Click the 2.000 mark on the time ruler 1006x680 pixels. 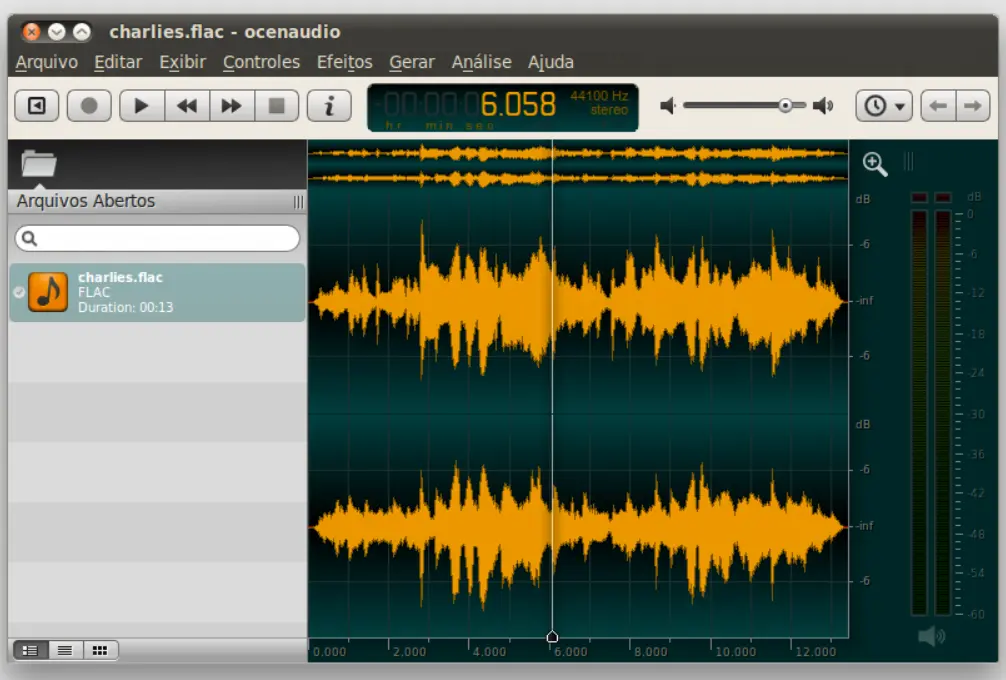409,652
